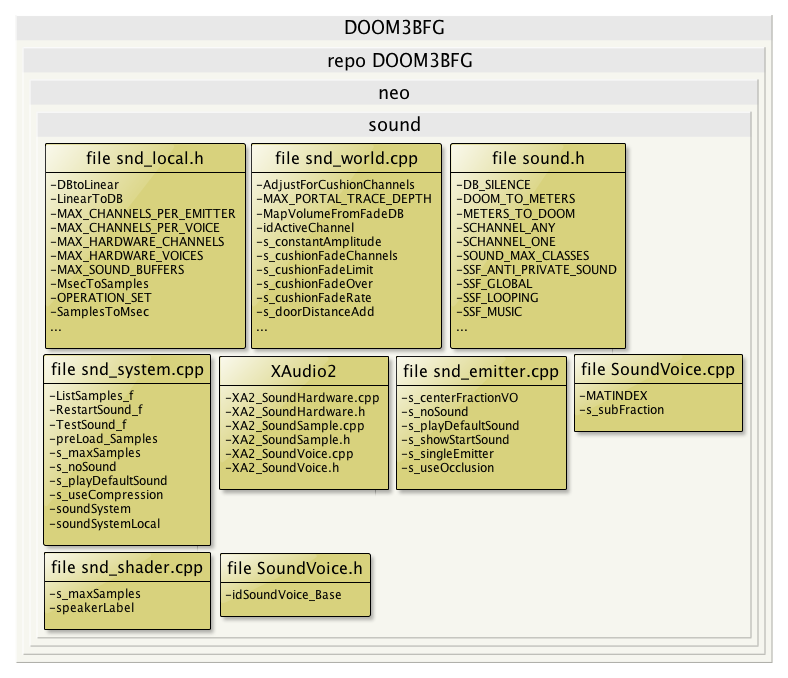Viewport: 788px width, 678px height.
Task: Open the file snd_world.cpp box title
Action: [346, 158]
